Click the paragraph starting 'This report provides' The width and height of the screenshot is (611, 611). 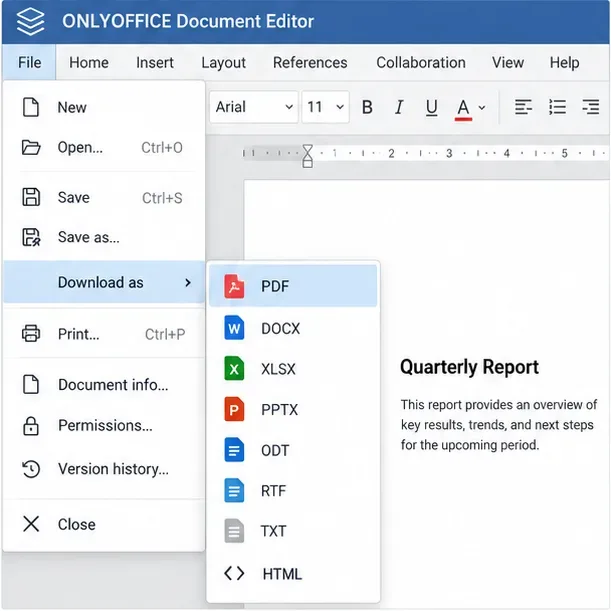click(x=499, y=425)
